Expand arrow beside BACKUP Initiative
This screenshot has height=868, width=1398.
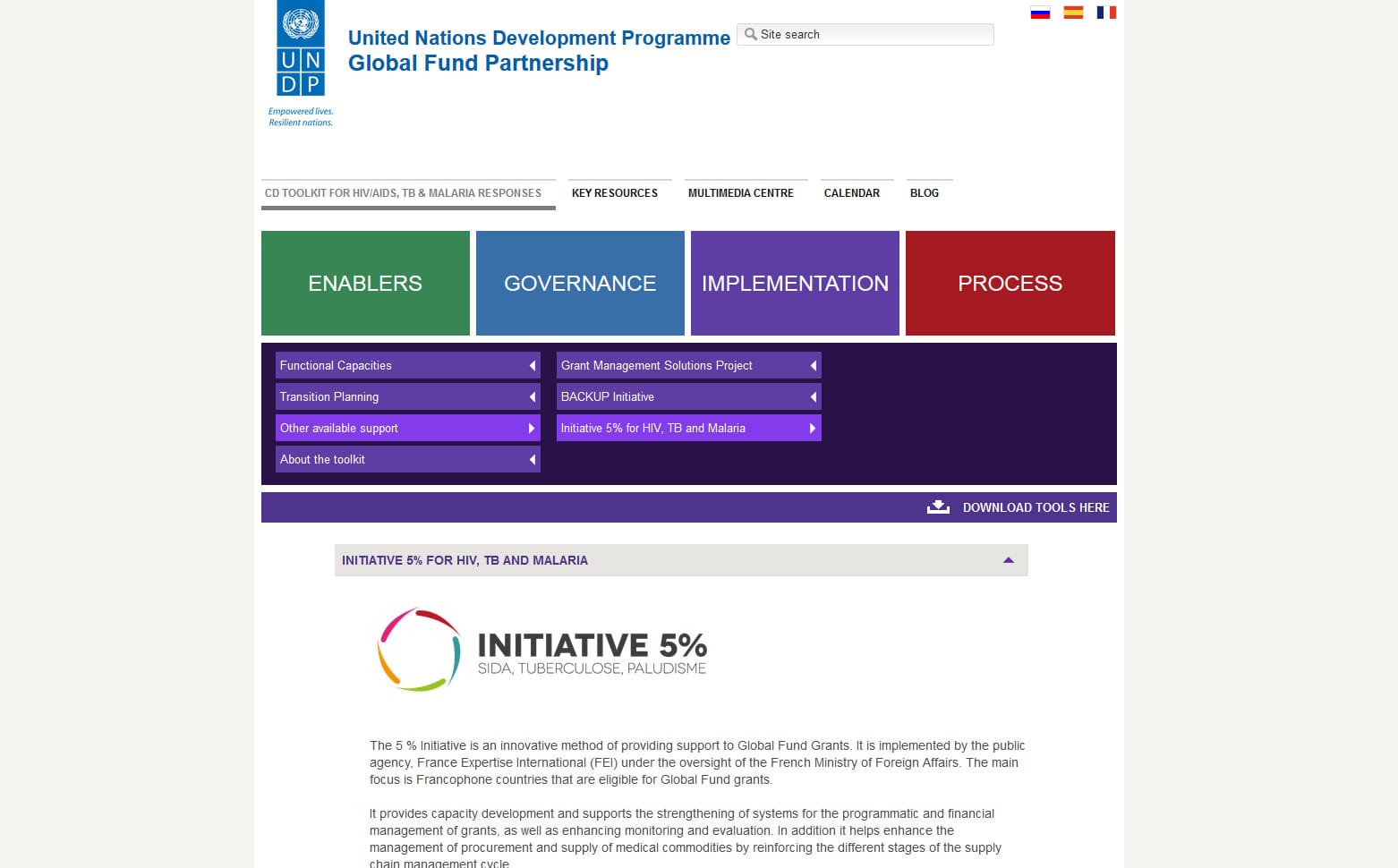pyautogui.click(x=814, y=396)
